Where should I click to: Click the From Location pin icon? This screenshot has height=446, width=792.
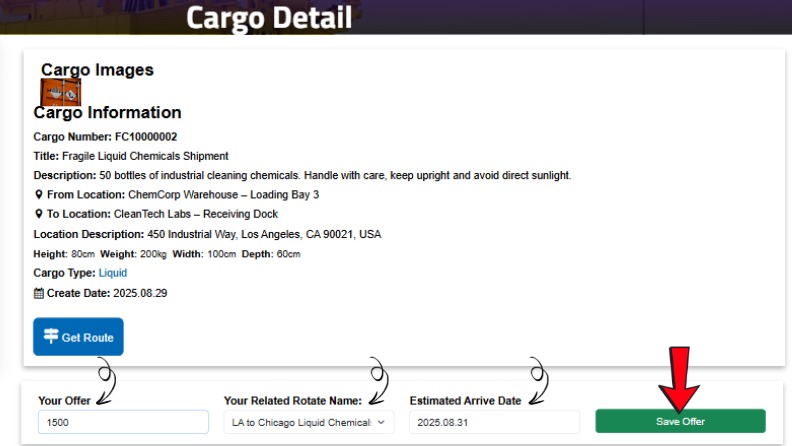click(x=38, y=195)
